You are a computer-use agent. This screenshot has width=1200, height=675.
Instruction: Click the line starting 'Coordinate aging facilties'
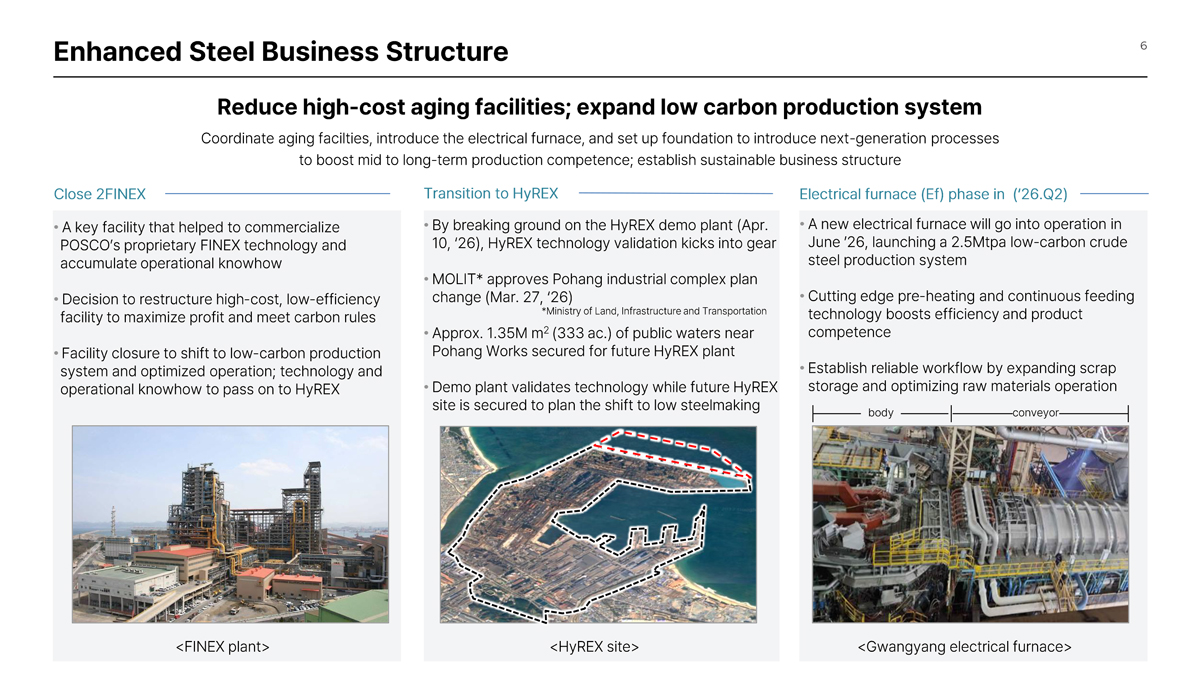pyautogui.click(x=600, y=137)
